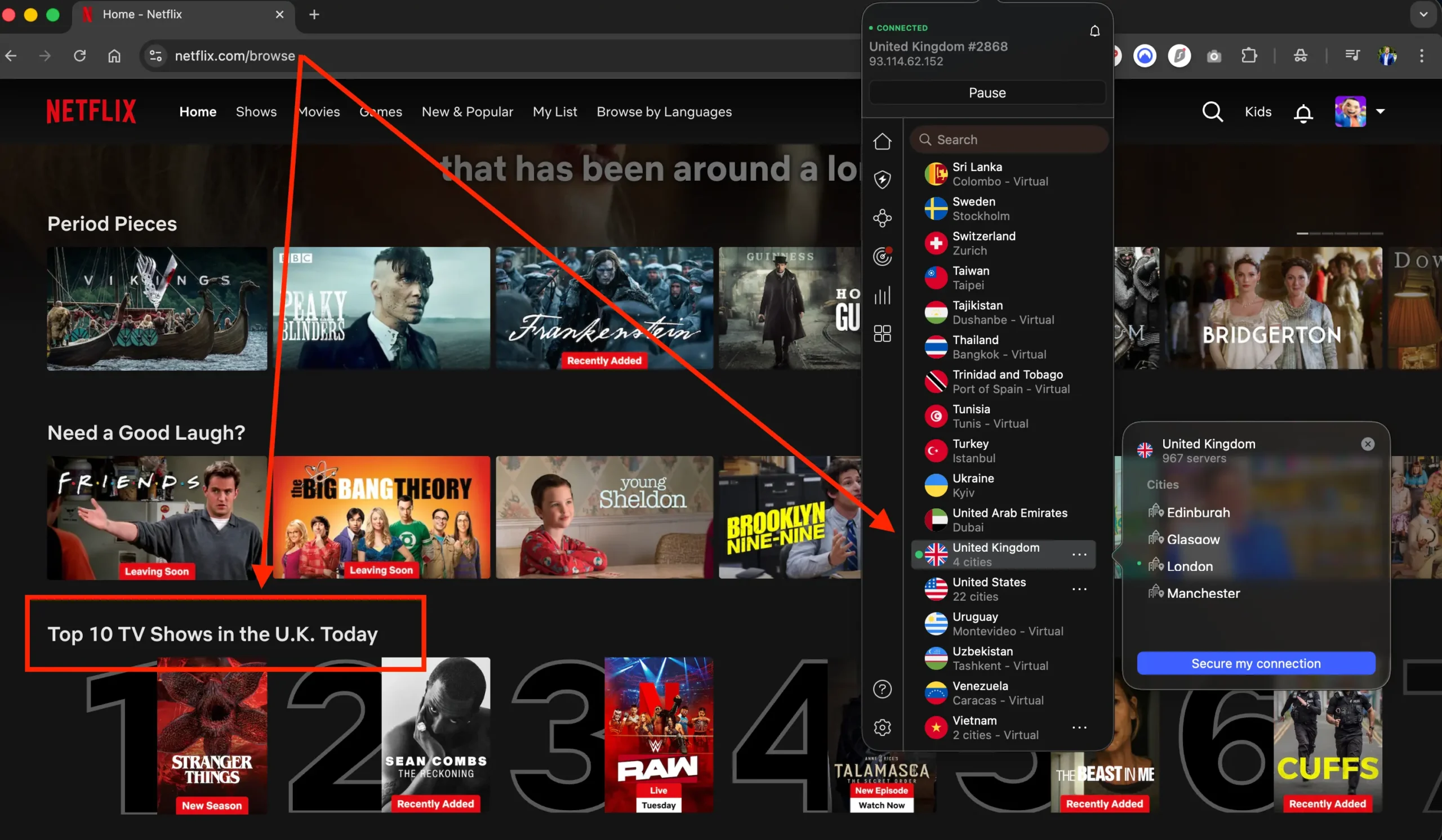View connection statistics bar-chart icon
This screenshot has height=840, width=1442.
(x=882, y=296)
